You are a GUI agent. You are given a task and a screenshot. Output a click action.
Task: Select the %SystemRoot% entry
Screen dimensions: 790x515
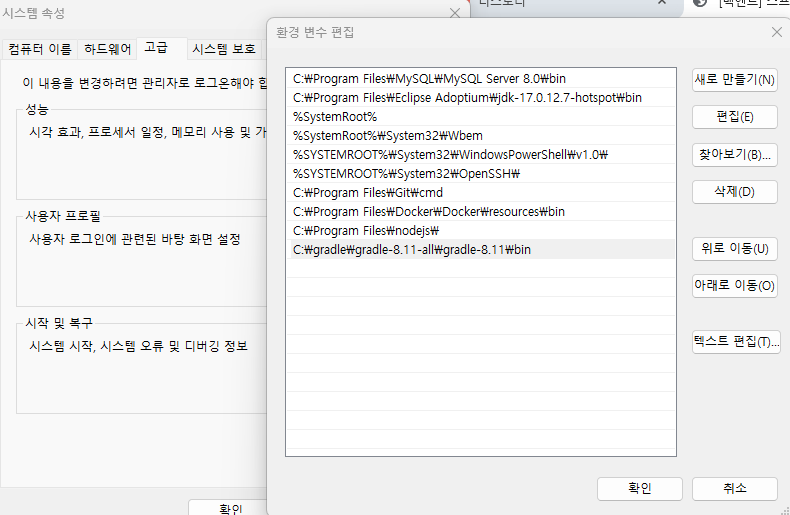point(482,117)
